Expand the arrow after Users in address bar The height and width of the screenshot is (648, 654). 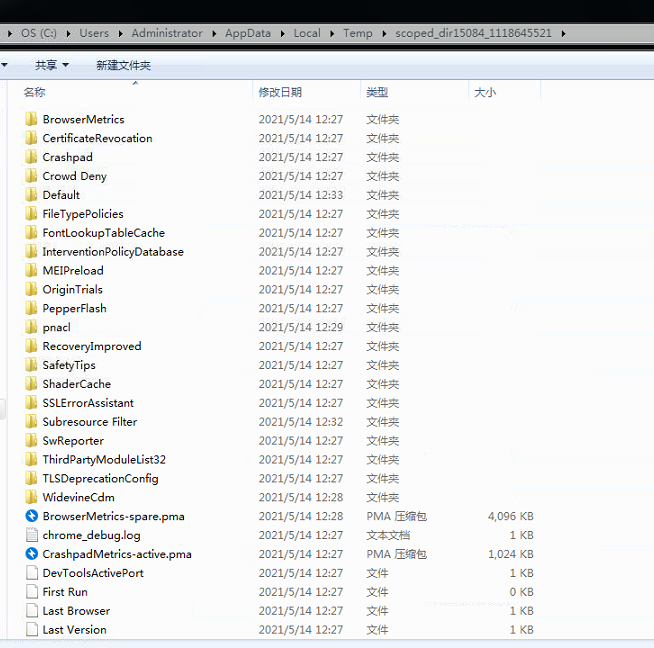(120, 33)
